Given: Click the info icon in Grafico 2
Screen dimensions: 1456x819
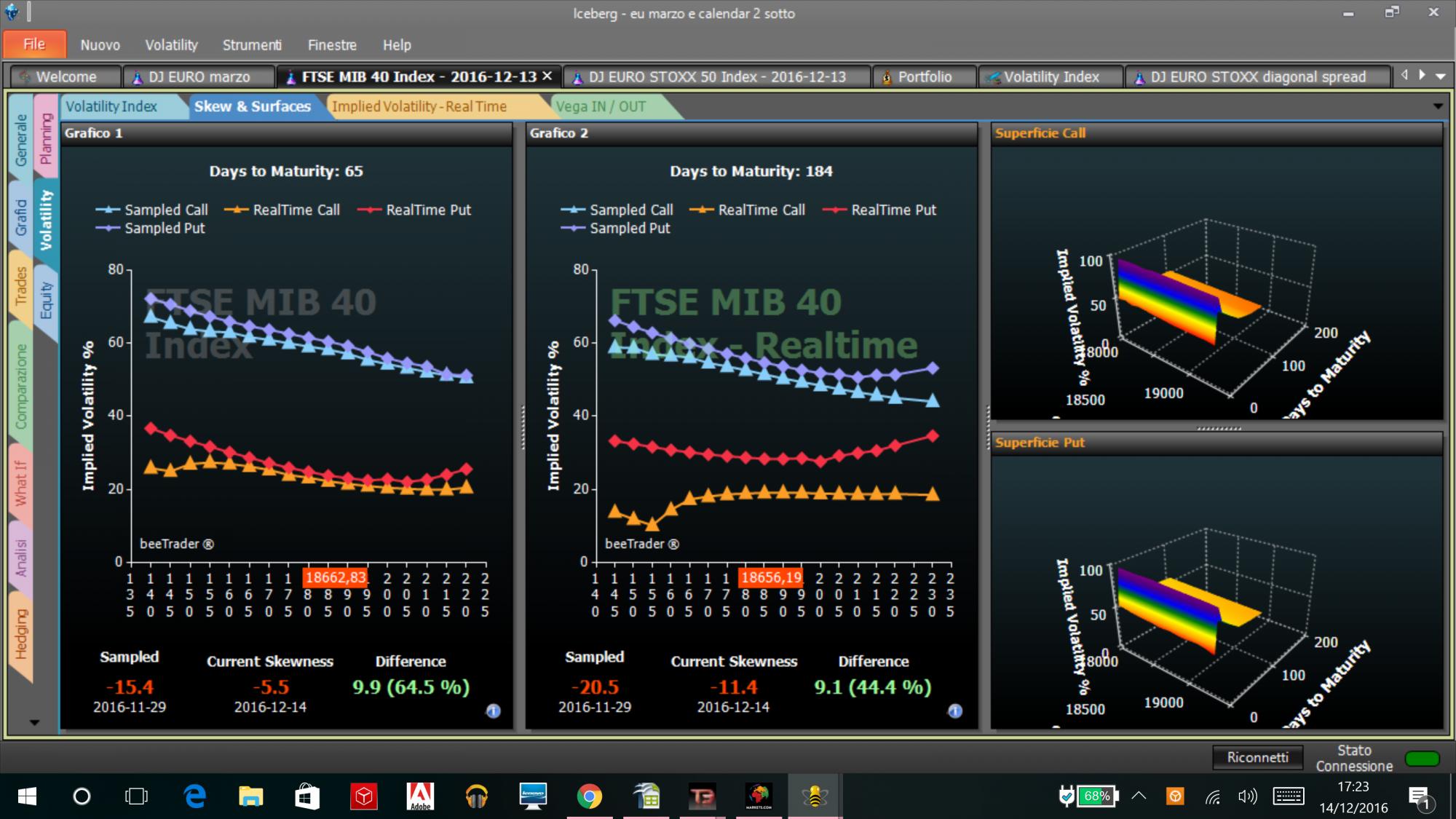Looking at the screenshot, I should coord(955,711).
